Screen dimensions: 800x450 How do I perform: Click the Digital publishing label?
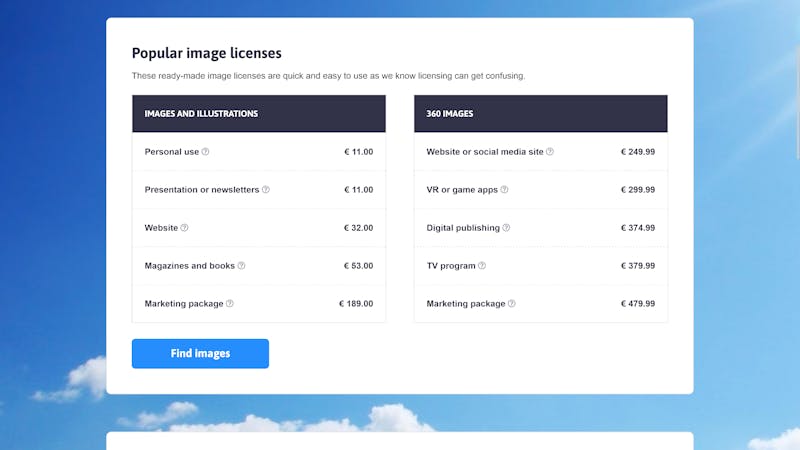[463, 228]
